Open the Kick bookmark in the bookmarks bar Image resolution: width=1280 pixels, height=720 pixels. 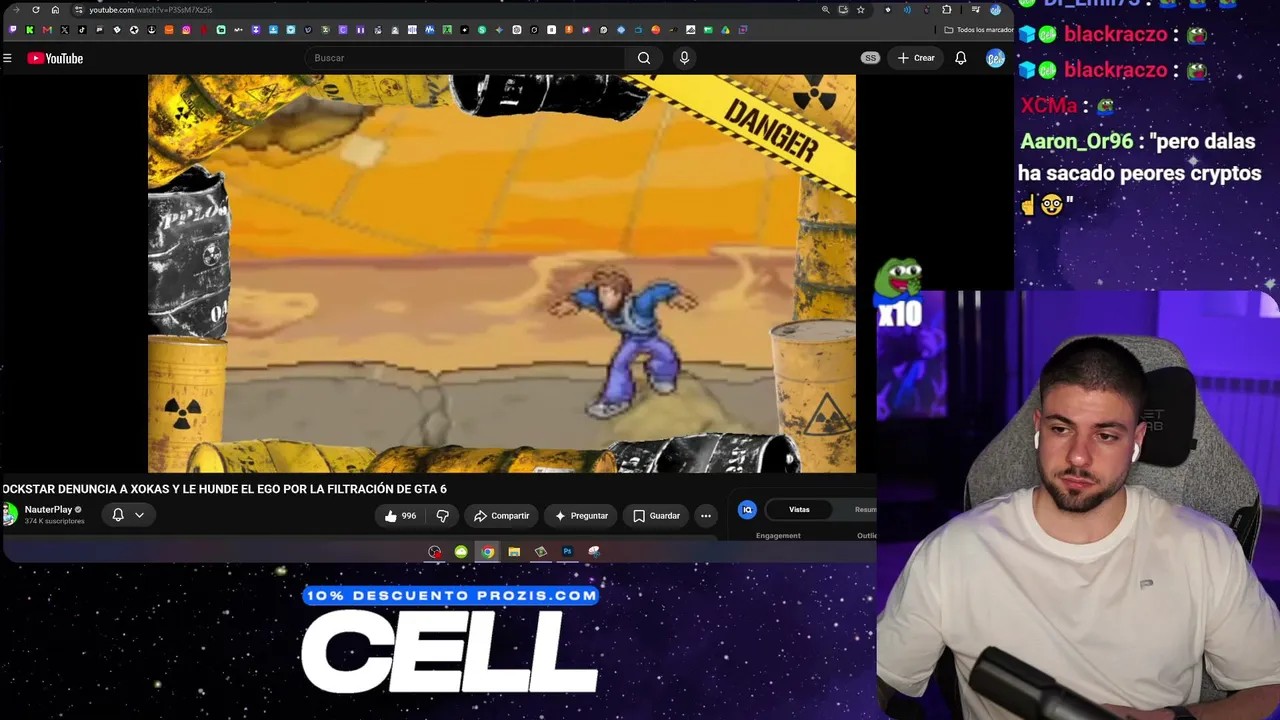[30, 30]
